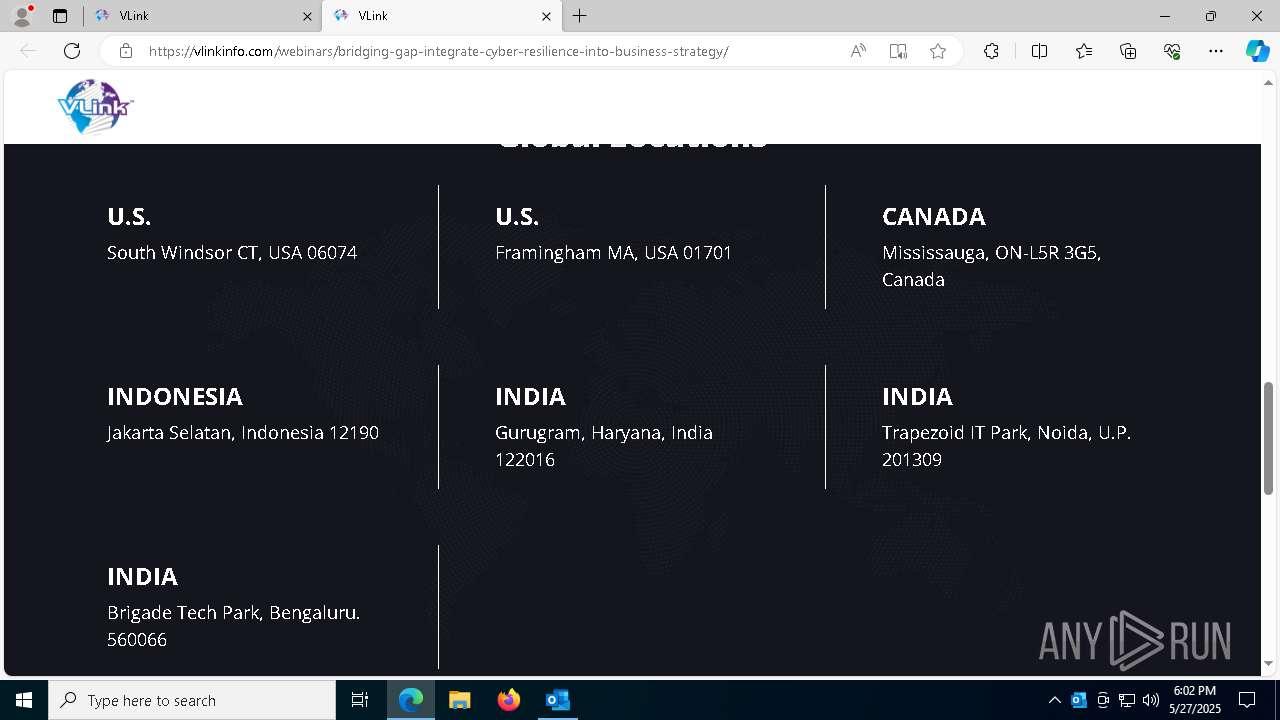Image resolution: width=1280 pixels, height=720 pixels.
Task: Open Collections panel
Action: click(x=1128, y=51)
